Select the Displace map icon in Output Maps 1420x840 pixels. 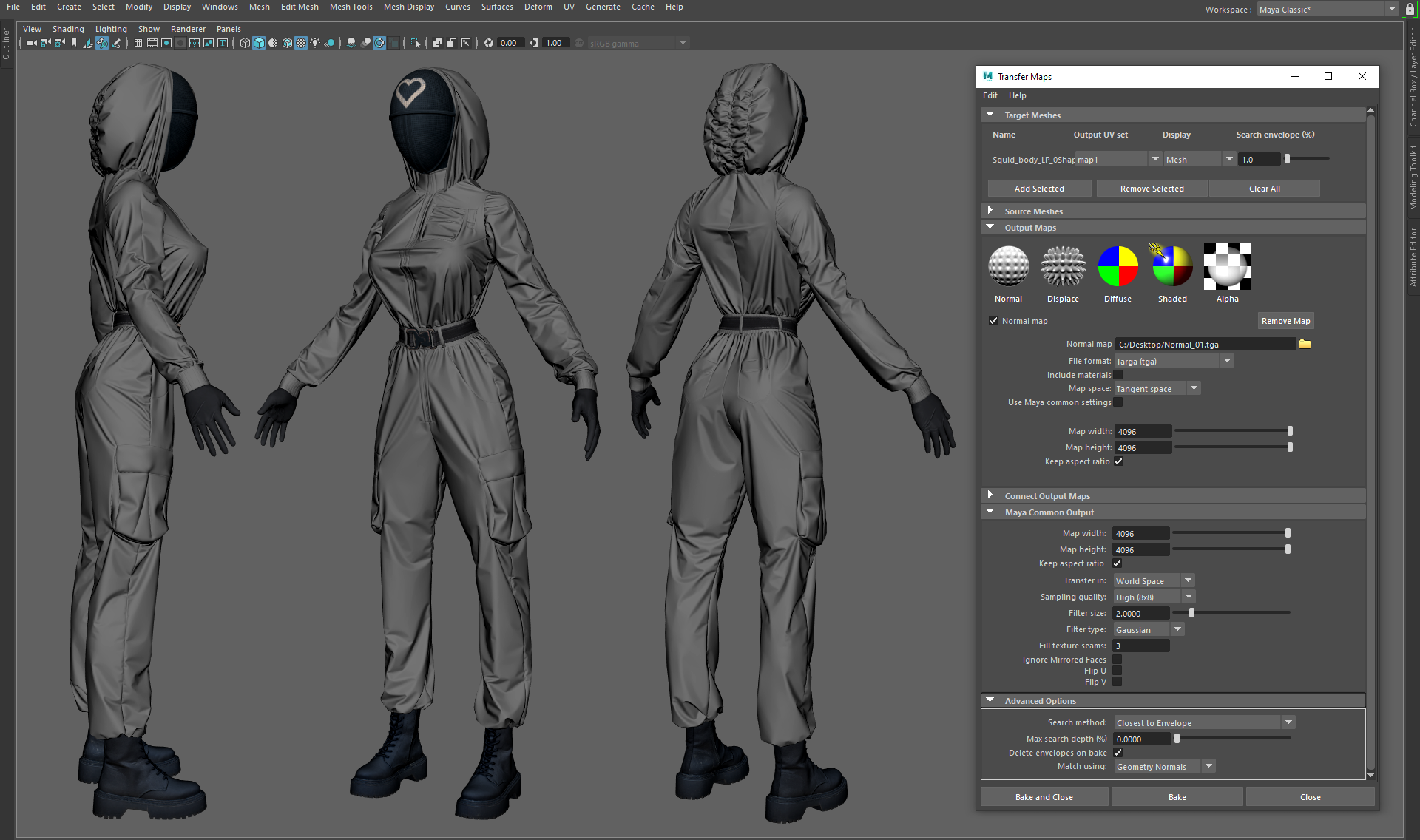pos(1063,266)
